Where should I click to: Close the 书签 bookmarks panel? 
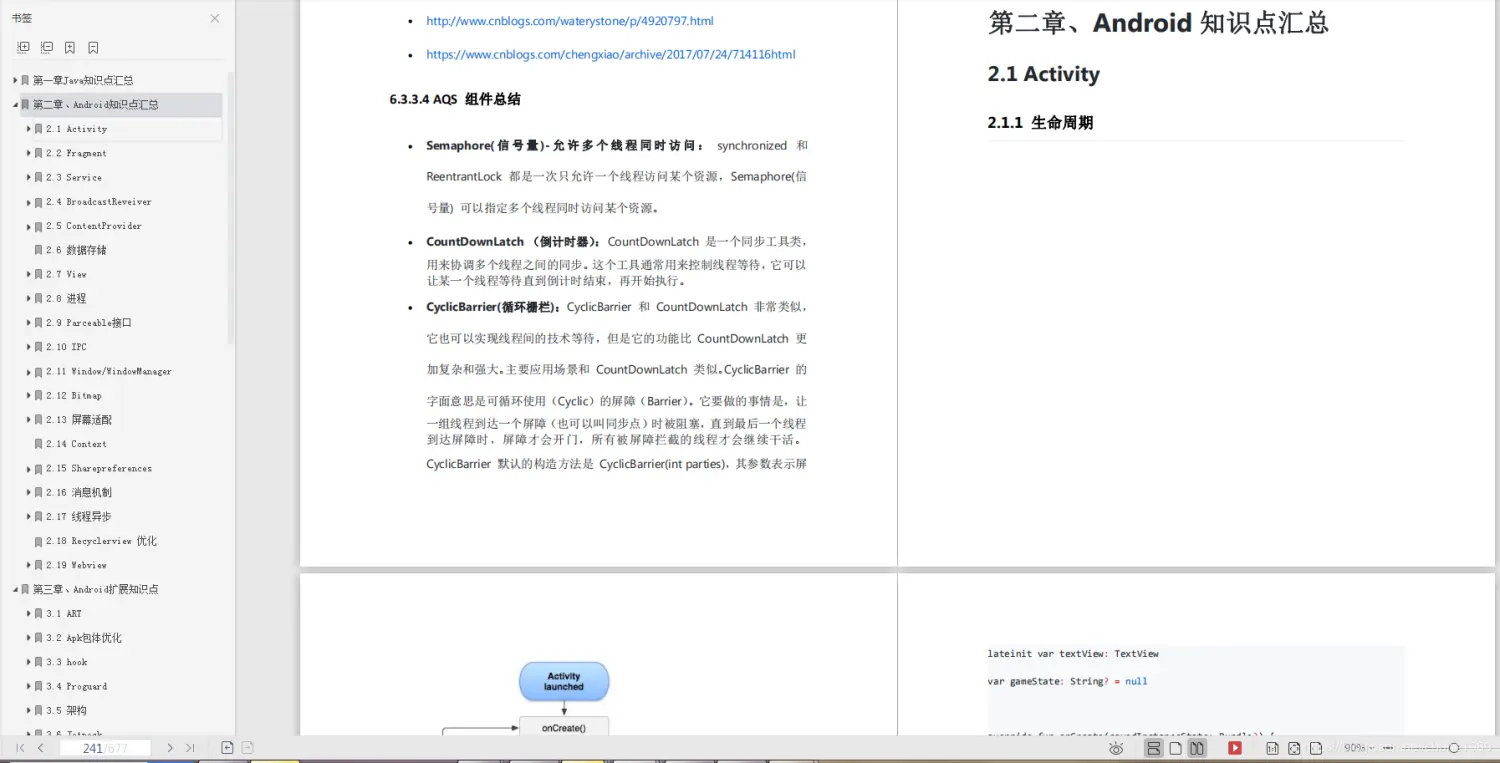(x=215, y=18)
